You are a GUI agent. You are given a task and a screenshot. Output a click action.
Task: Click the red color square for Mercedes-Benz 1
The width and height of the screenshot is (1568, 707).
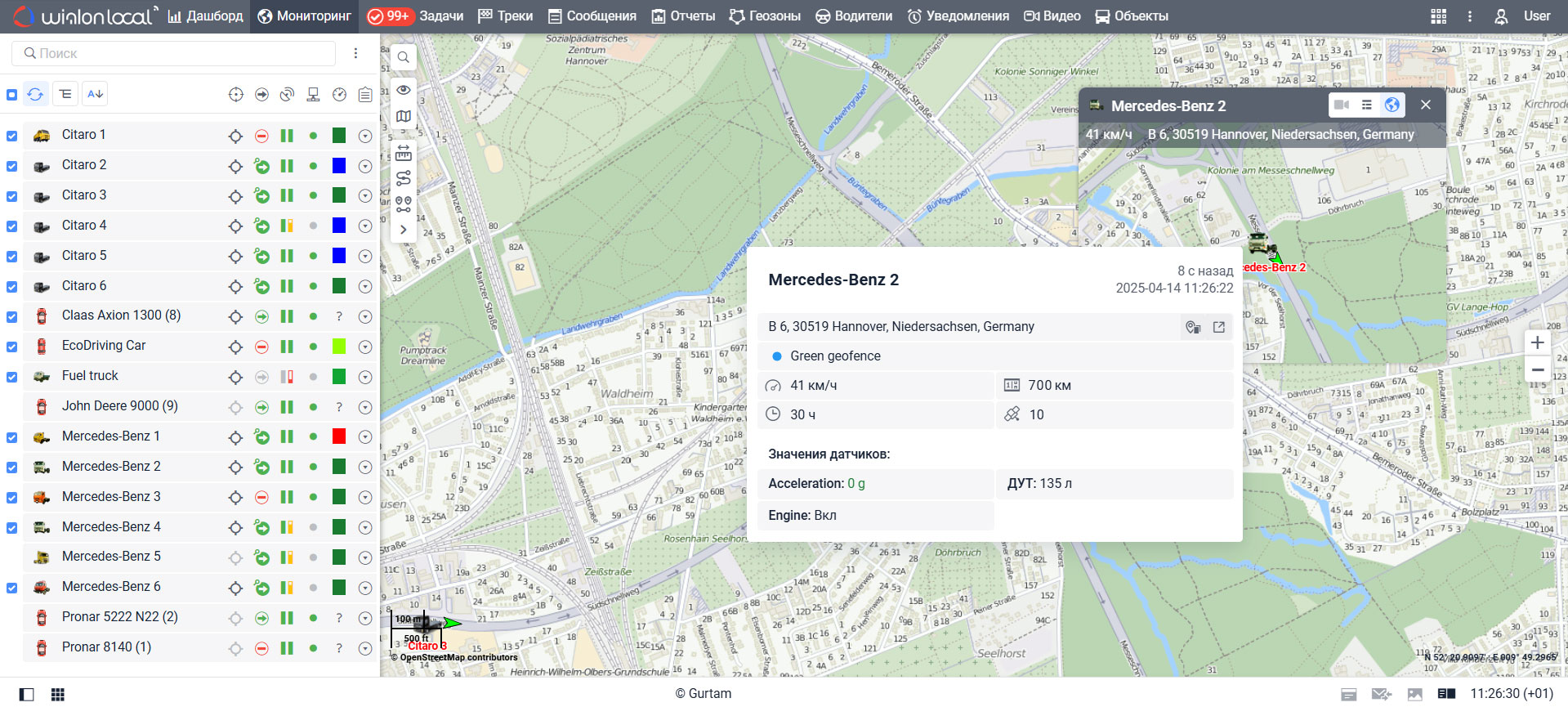339,436
